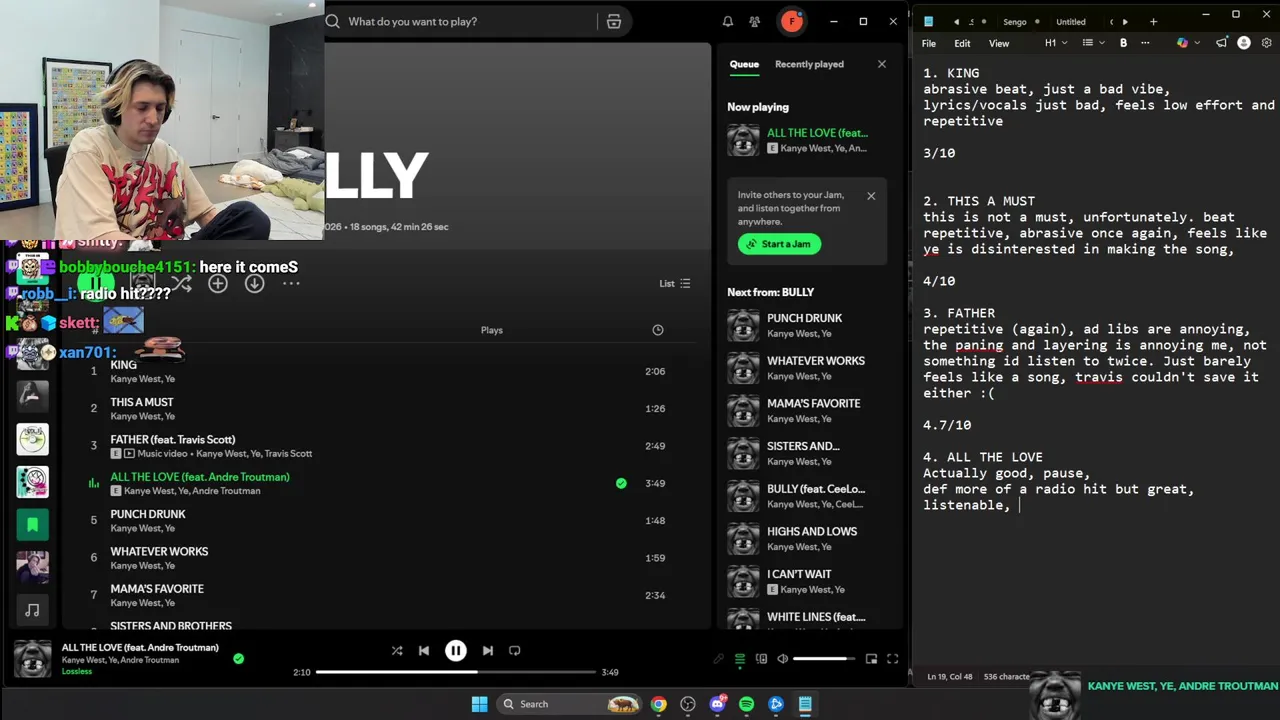Select MAMA'S FAVORITE track row
This screenshot has height=720, width=1280.
point(380,595)
